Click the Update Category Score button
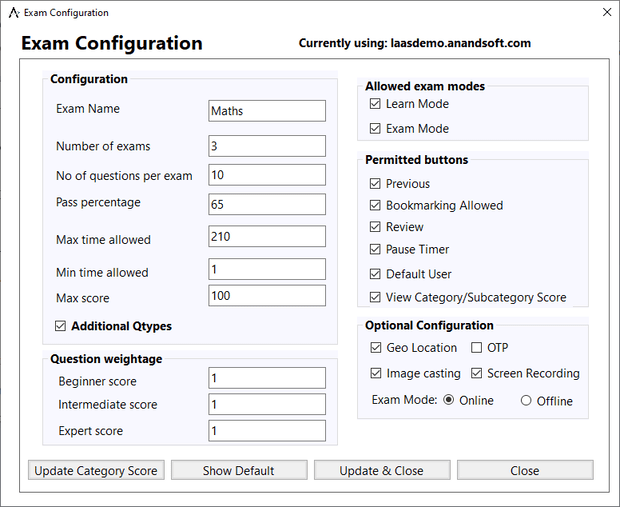This screenshot has width=620, height=507. [96, 470]
